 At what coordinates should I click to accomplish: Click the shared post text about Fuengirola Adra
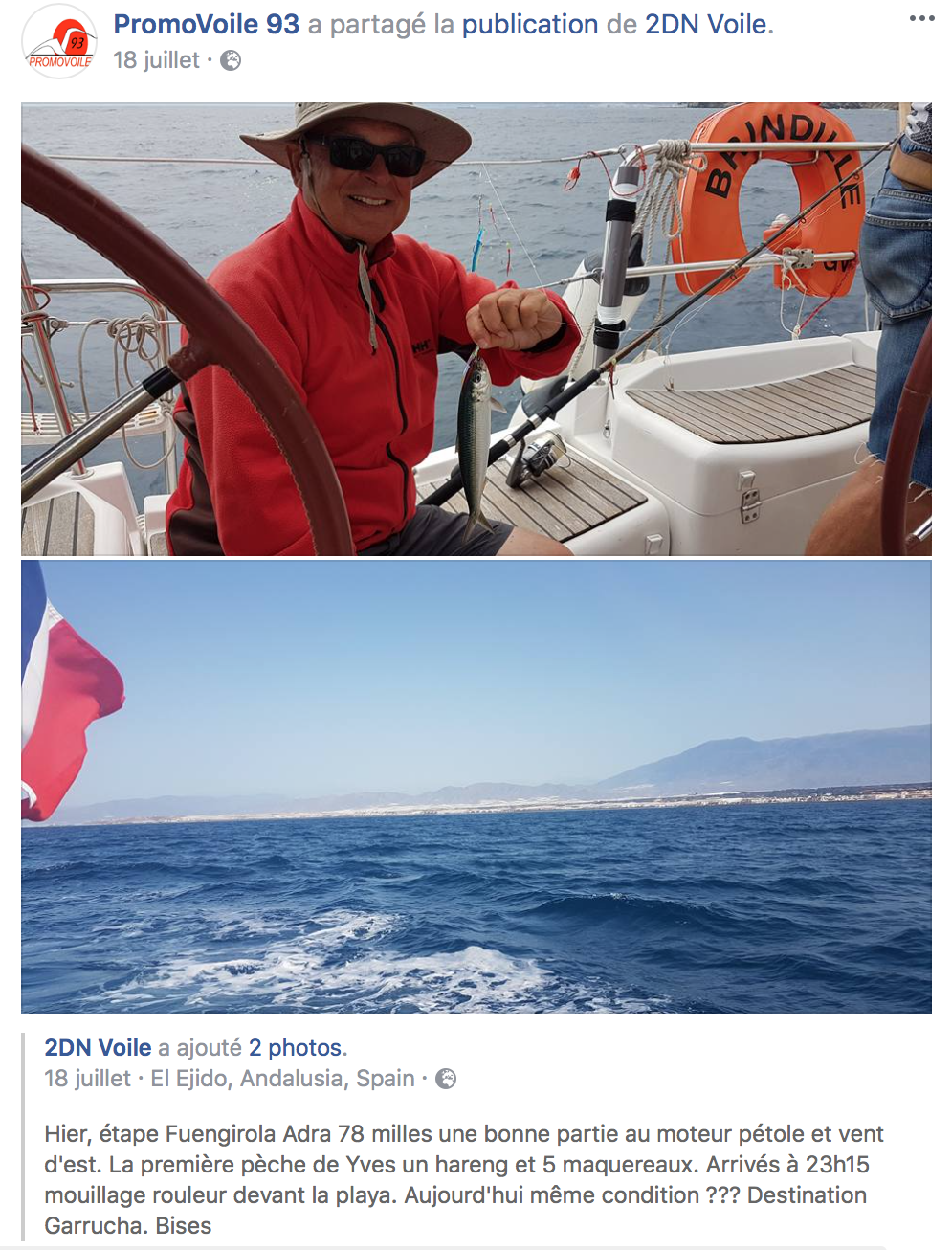coord(464,1180)
